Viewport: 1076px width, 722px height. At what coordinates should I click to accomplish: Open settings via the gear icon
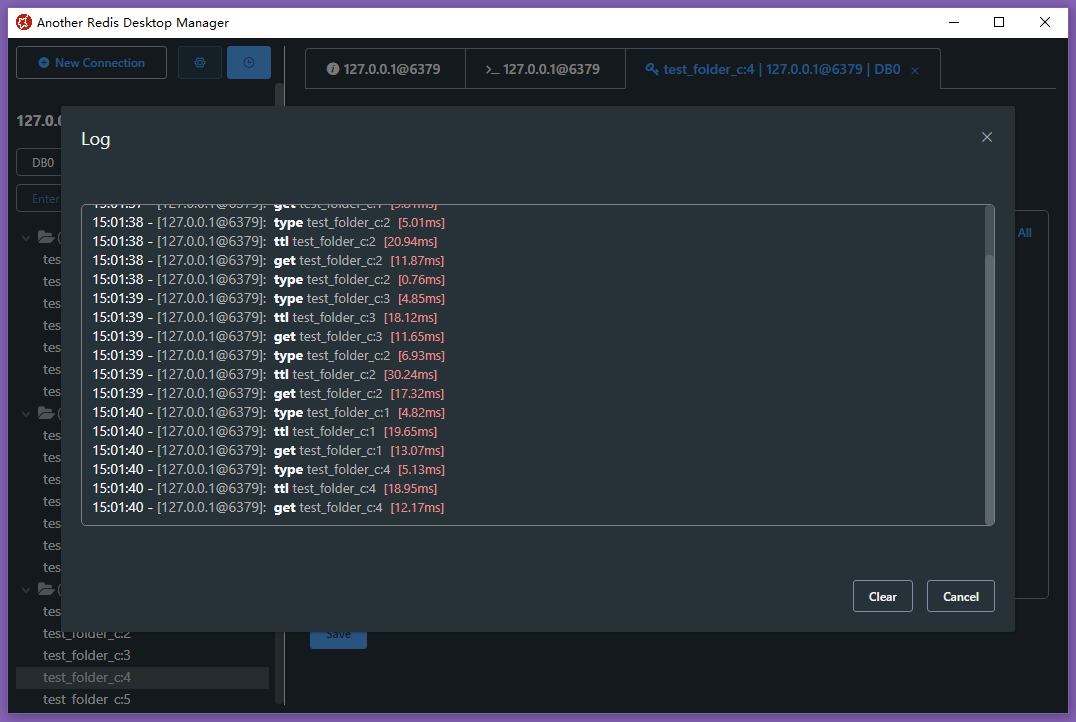pyautogui.click(x=199, y=62)
